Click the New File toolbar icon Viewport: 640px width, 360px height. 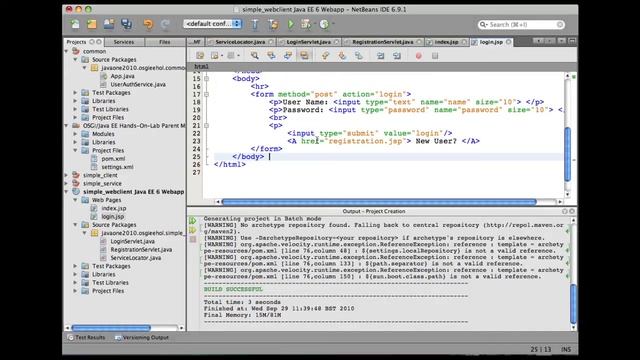pyautogui.click(x=75, y=24)
